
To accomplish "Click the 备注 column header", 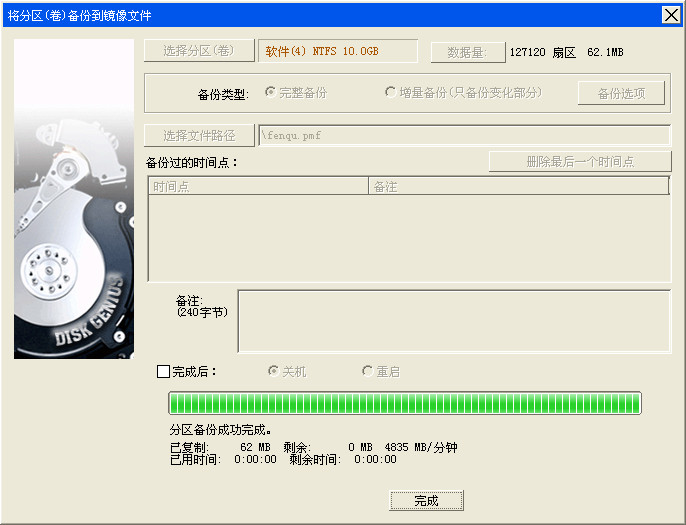I will point(518,186).
